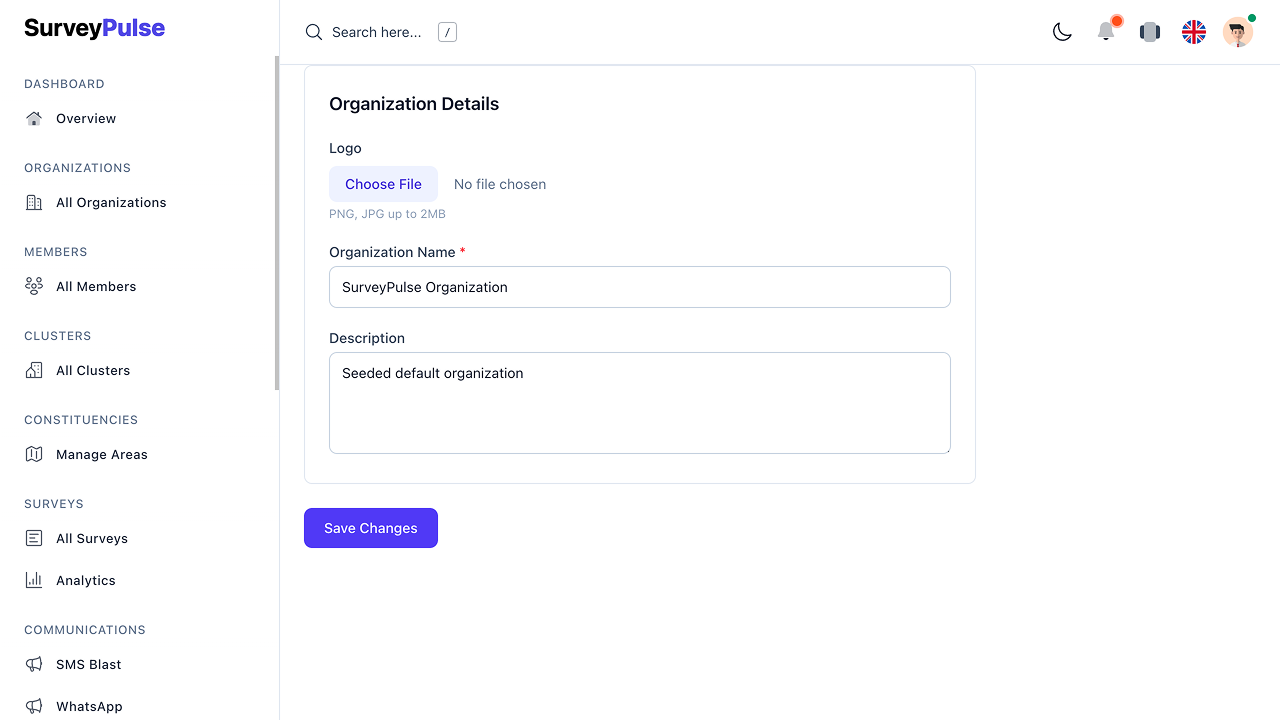Open WhatsApp communications page
Screen dimensions: 1280x720
click(x=89, y=706)
